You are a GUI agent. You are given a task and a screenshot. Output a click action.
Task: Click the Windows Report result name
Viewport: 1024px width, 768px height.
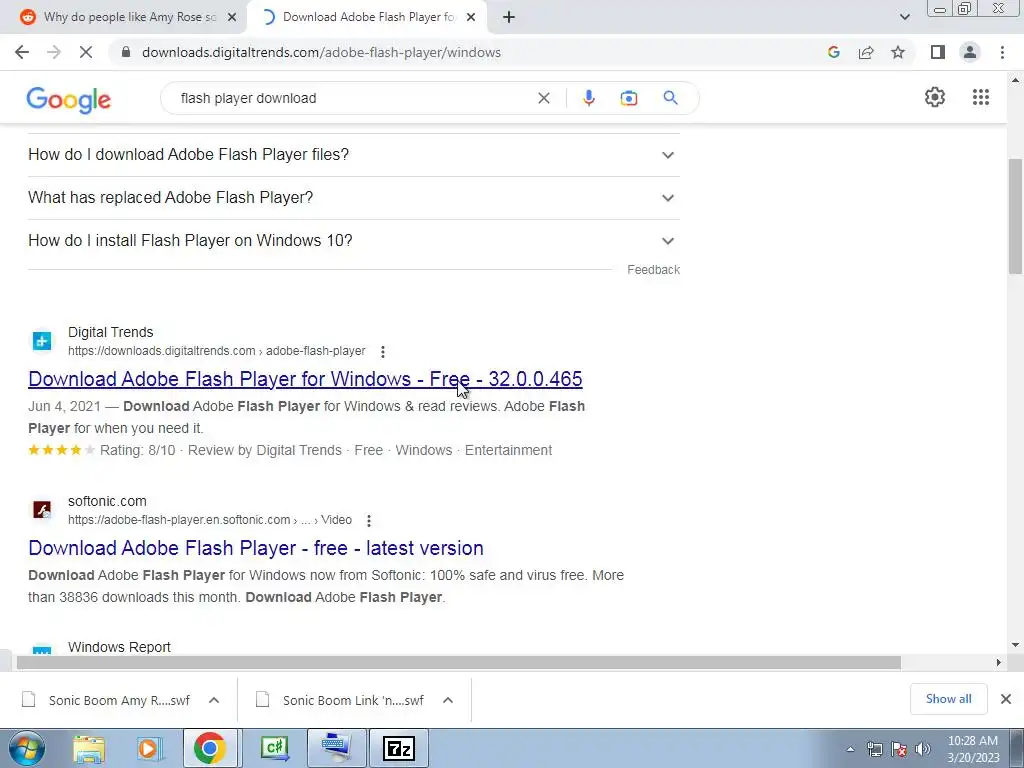119,647
